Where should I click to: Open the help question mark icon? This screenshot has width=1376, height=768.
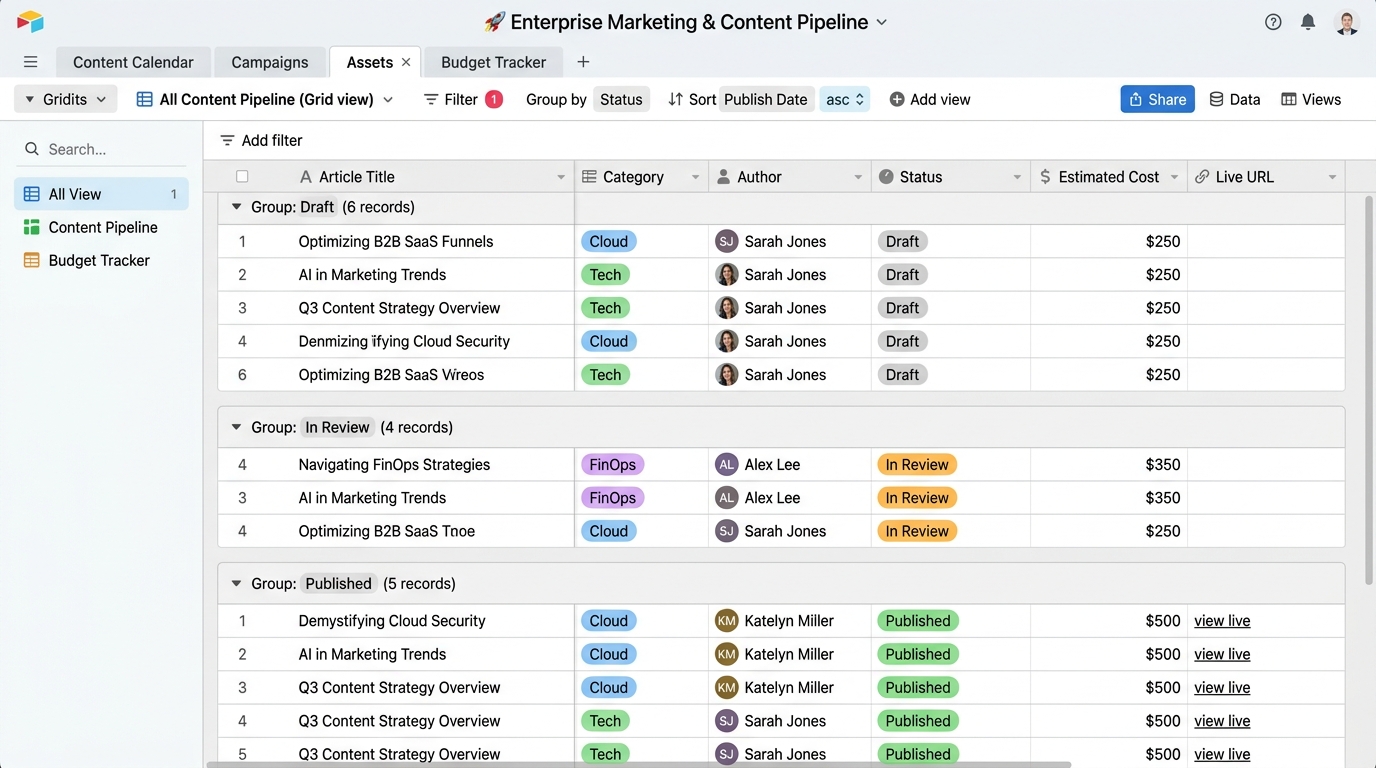point(1273,22)
